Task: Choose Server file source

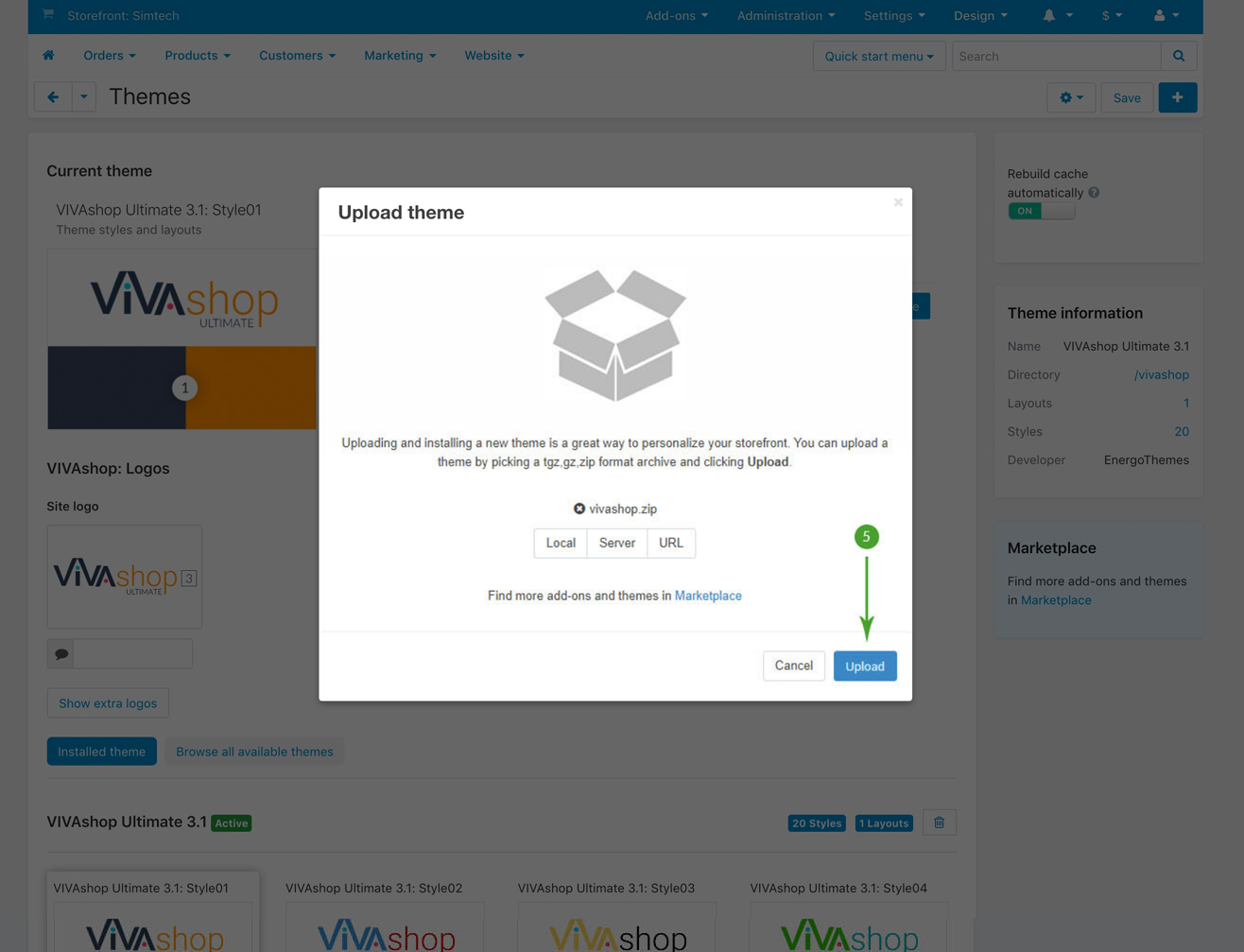Action: pyautogui.click(x=617, y=543)
